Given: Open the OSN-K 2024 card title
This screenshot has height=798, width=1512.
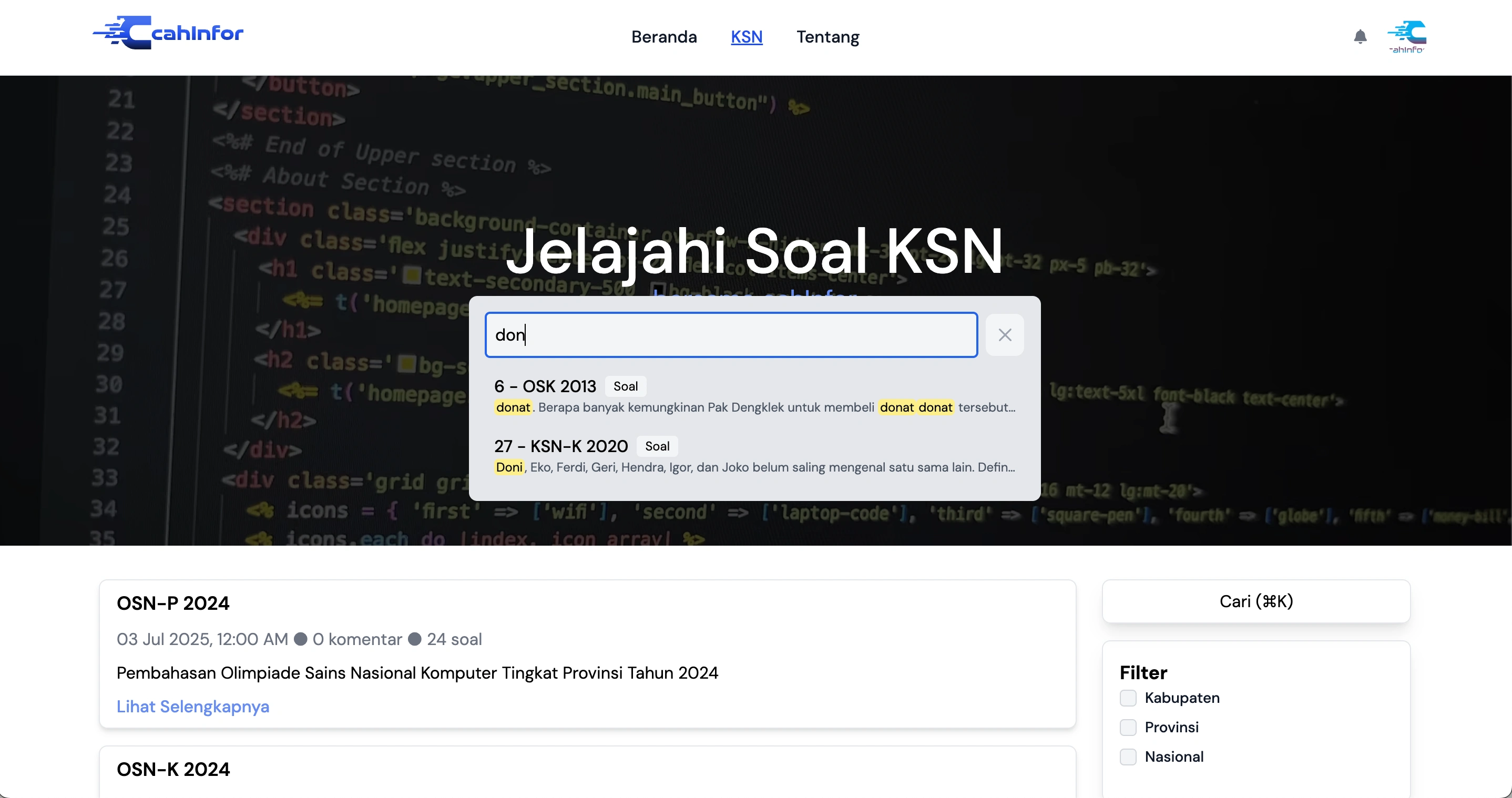Looking at the screenshot, I should (x=173, y=769).
